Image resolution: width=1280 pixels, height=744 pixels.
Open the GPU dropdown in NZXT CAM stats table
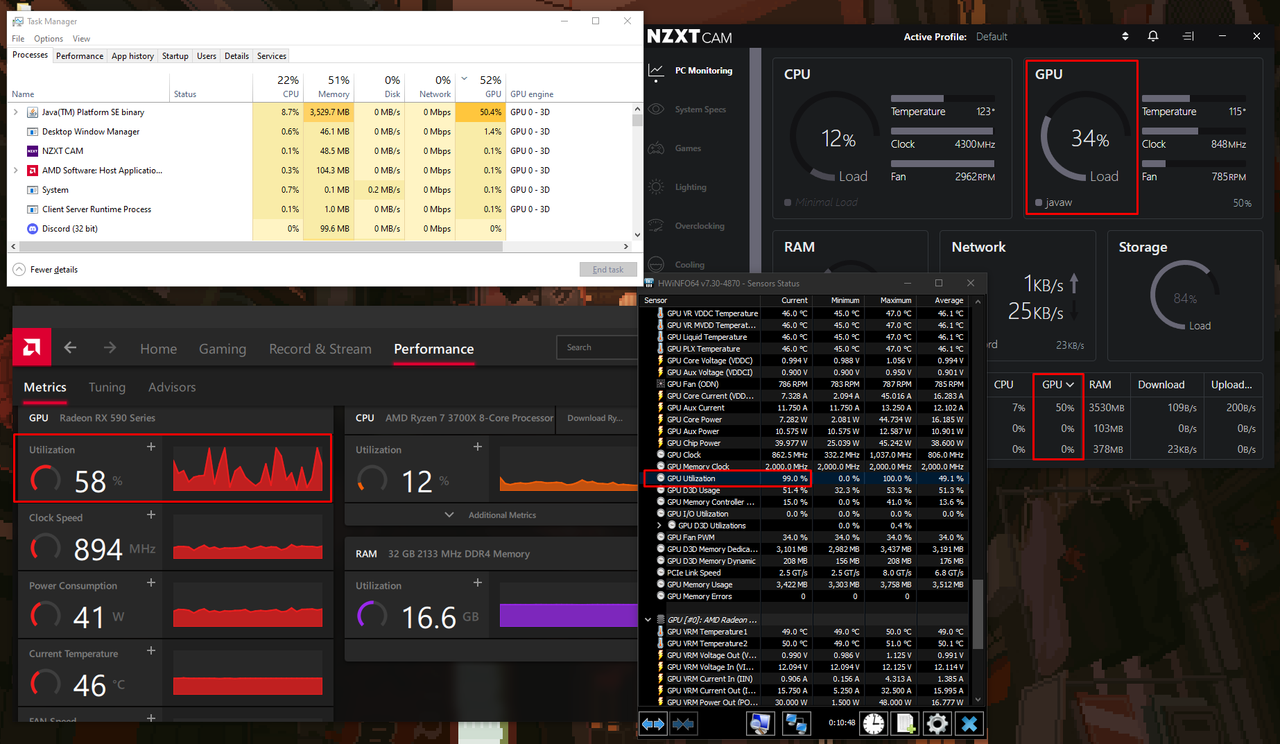[1058, 383]
